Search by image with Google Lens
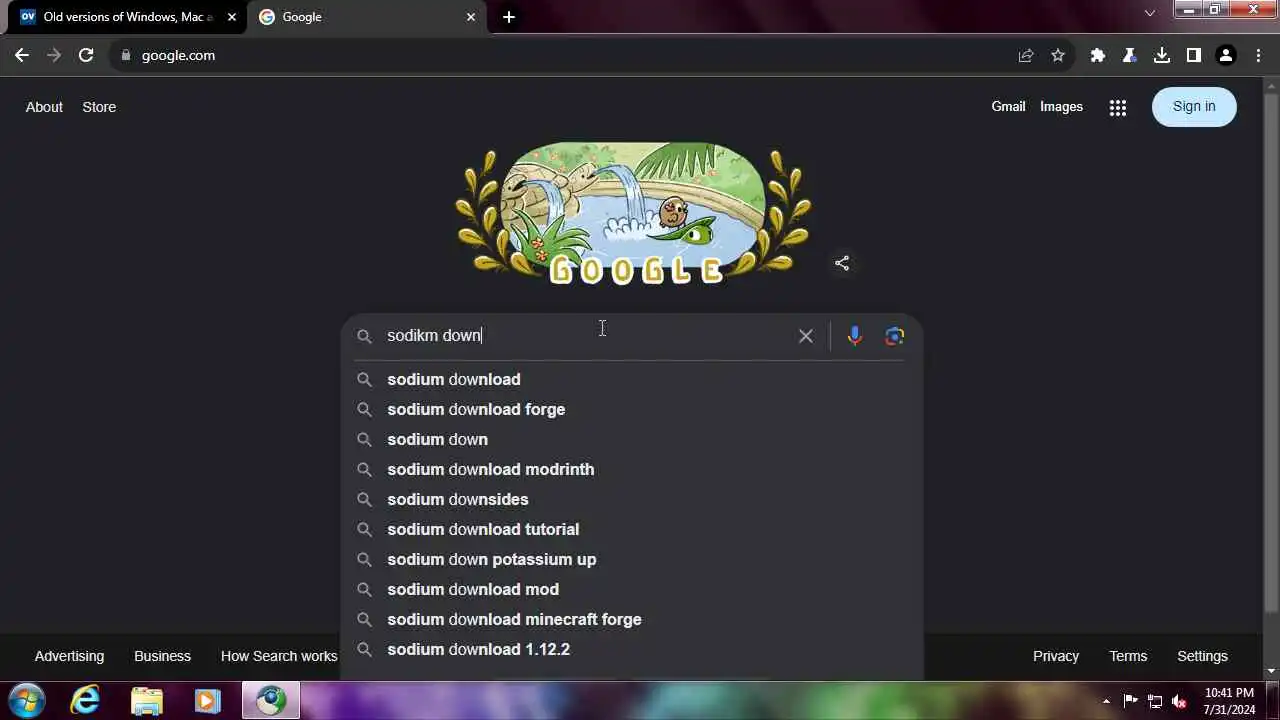 895,336
